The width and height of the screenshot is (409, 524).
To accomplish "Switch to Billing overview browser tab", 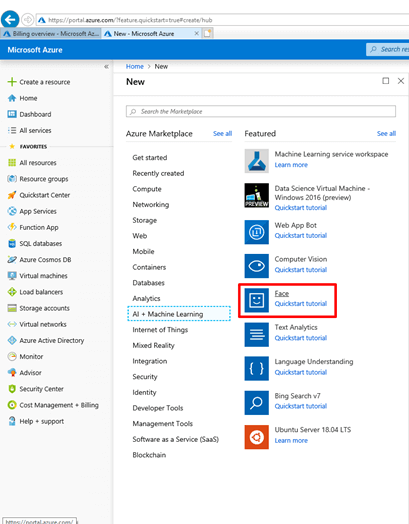I will [x=51, y=34].
